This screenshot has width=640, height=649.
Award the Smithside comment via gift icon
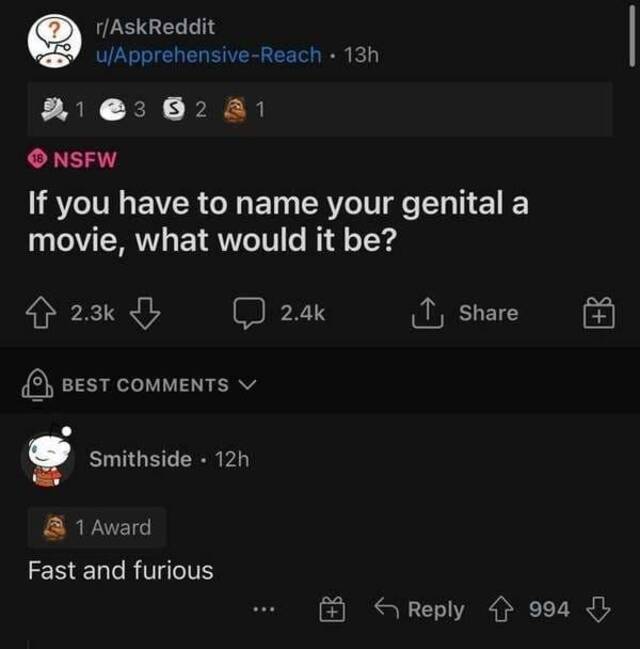(332, 609)
